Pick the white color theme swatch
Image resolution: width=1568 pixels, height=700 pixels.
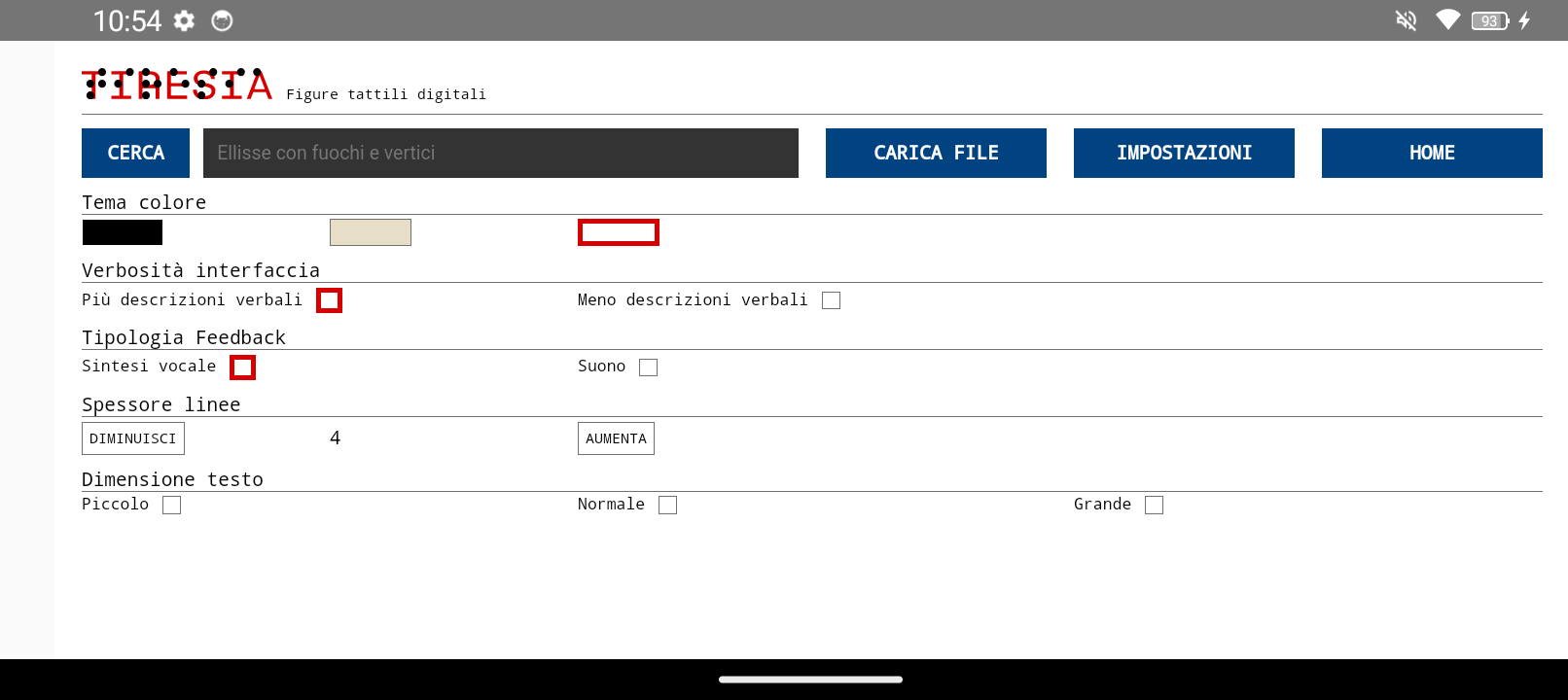pyautogui.click(x=619, y=232)
